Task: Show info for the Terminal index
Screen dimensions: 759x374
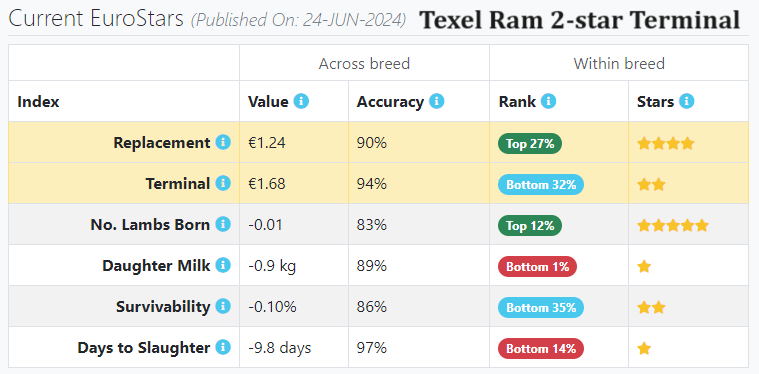Action: (223, 183)
